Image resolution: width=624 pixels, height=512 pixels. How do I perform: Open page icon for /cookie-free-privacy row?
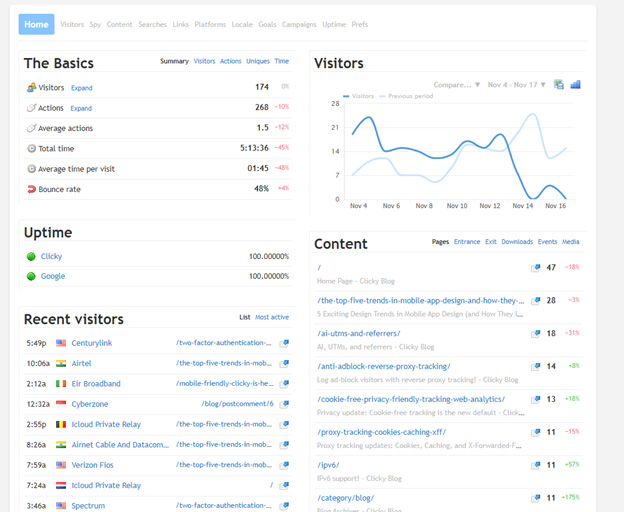(x=536, y=399)
